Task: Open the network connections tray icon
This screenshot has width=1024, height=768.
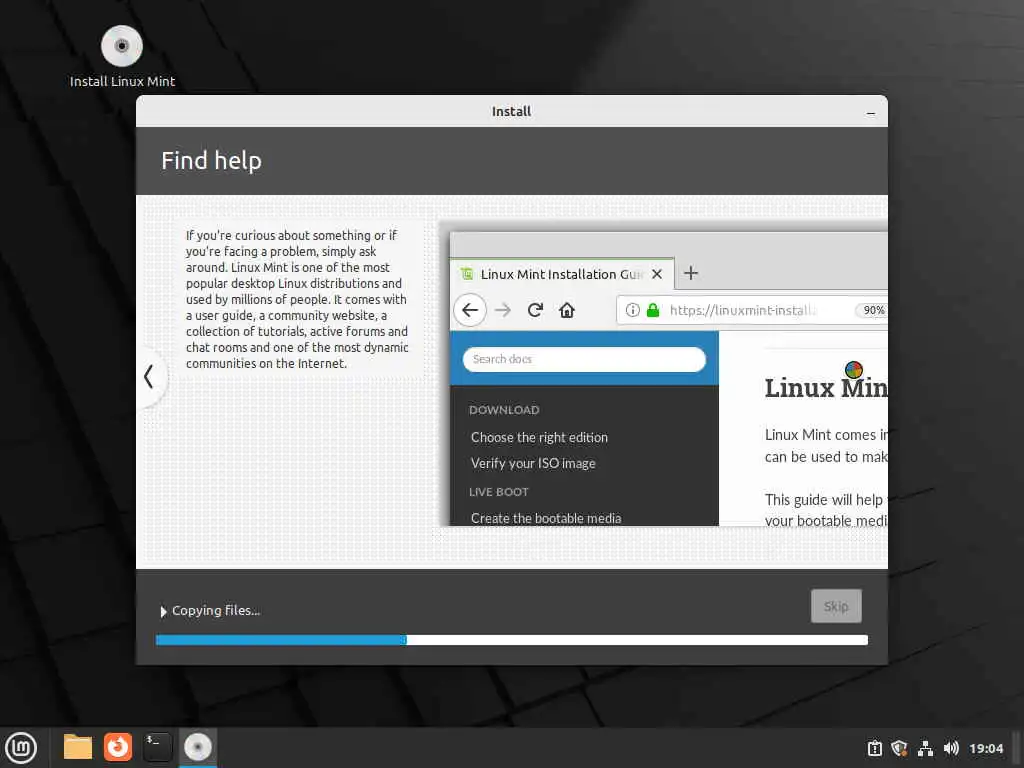Action: [925, 748]
